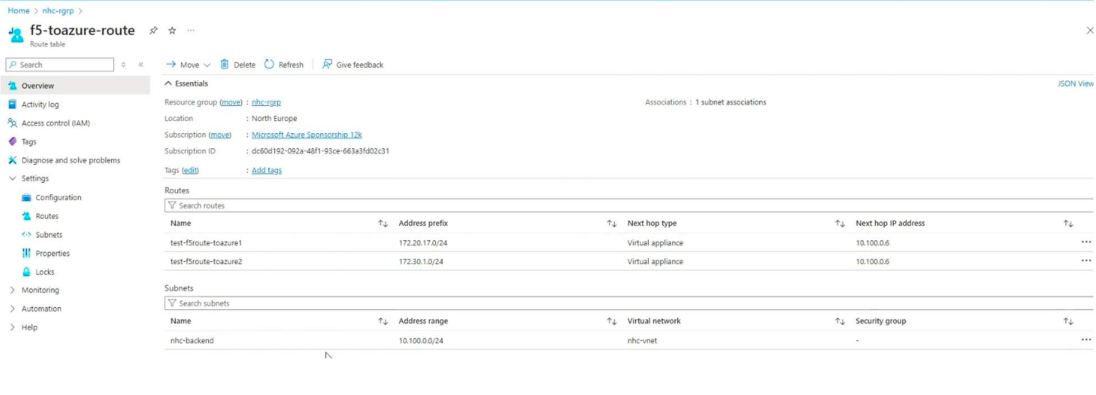Screen dimensions: 1096x395
Task: Click the Move arrow icon
Action: pos(170,64)
